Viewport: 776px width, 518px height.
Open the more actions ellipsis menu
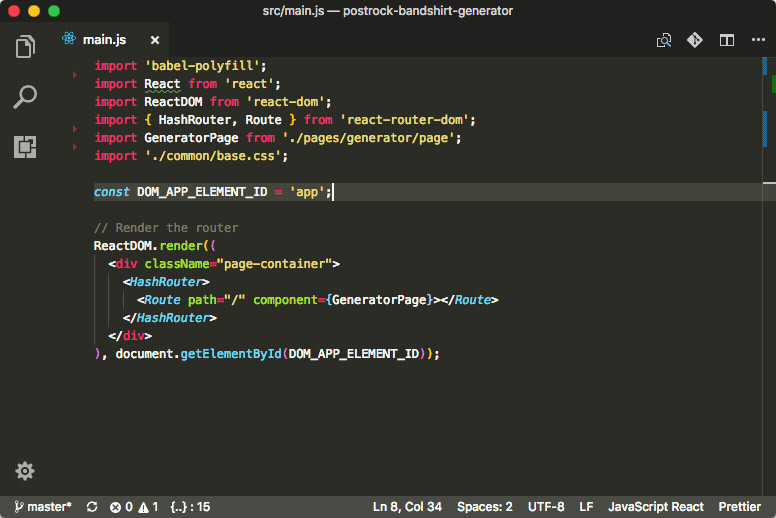pyautogui.click(x=758, y=40)
